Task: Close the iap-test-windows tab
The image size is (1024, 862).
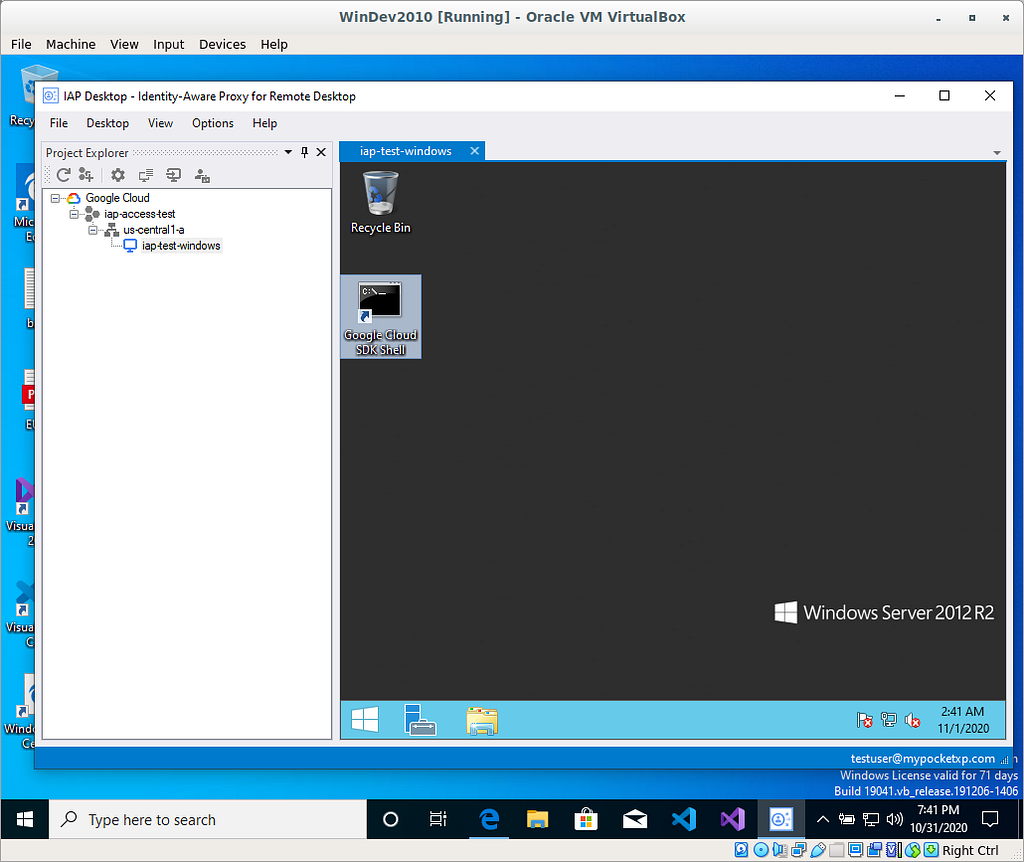Action: [475, 151]
